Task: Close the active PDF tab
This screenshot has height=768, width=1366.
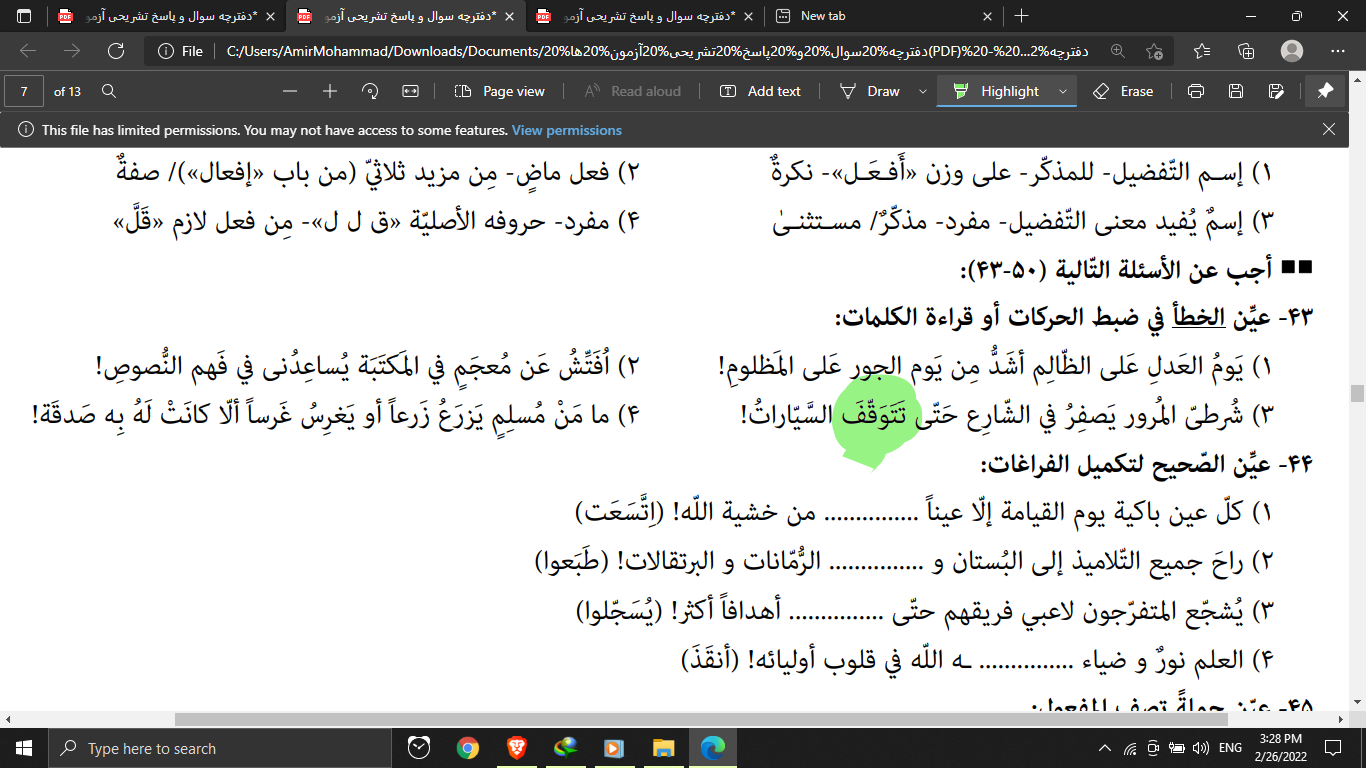Action: coord(510,16)
